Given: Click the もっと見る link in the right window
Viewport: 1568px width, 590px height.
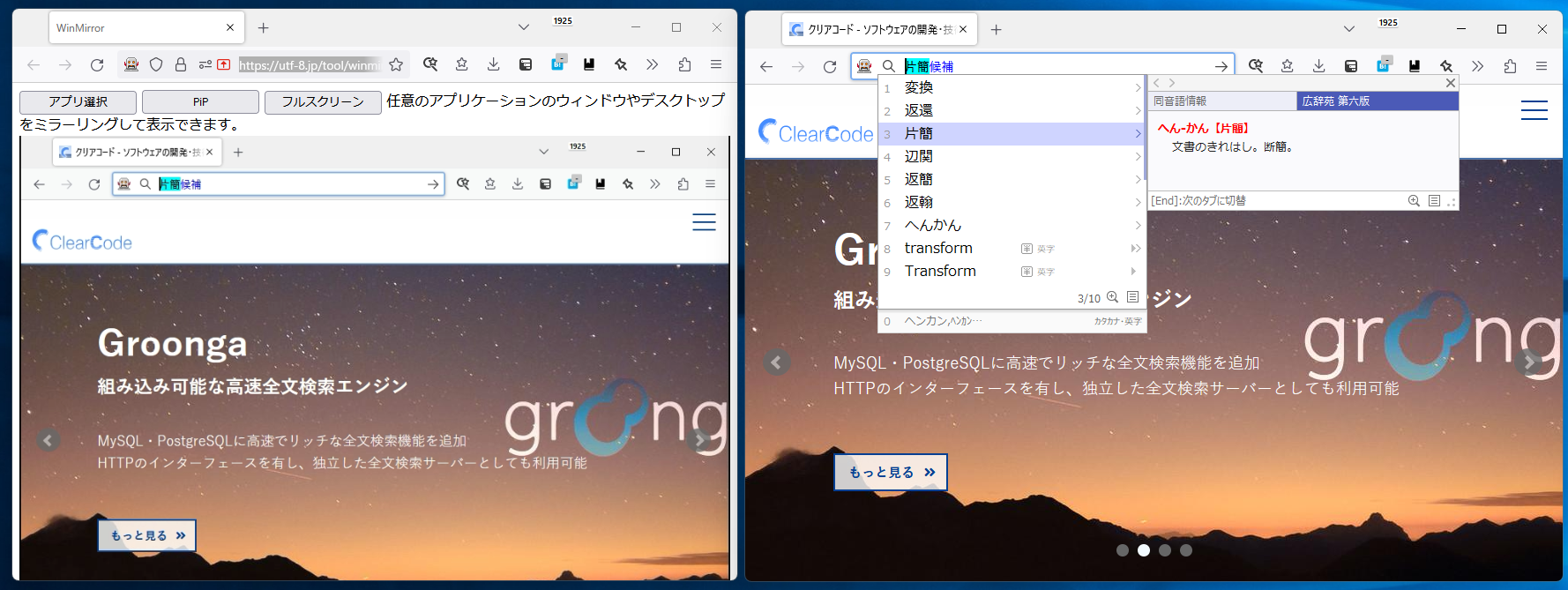Looking at the screenshot, I should (891, 473).
